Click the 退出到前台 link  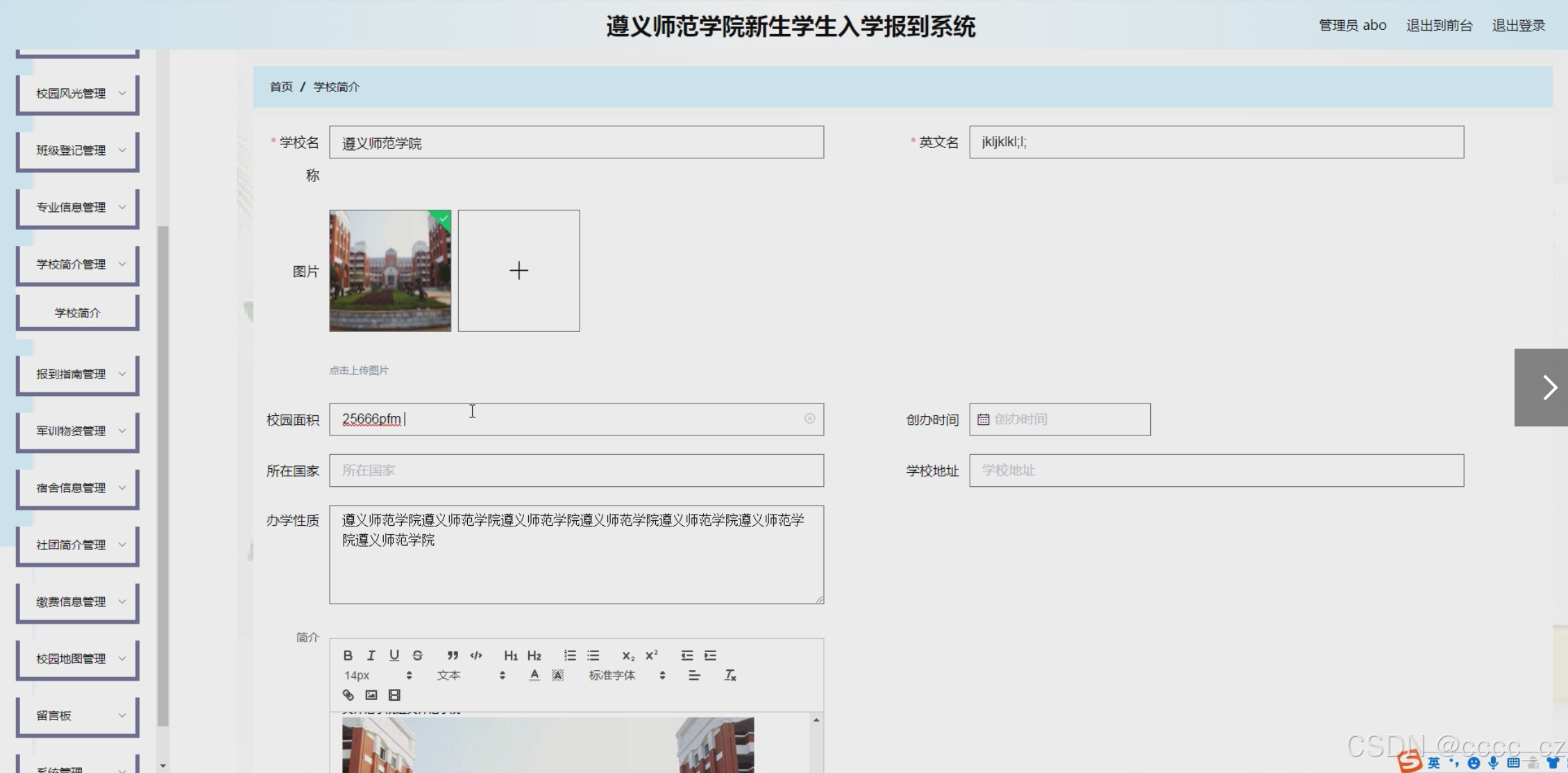click(1439, 26)
